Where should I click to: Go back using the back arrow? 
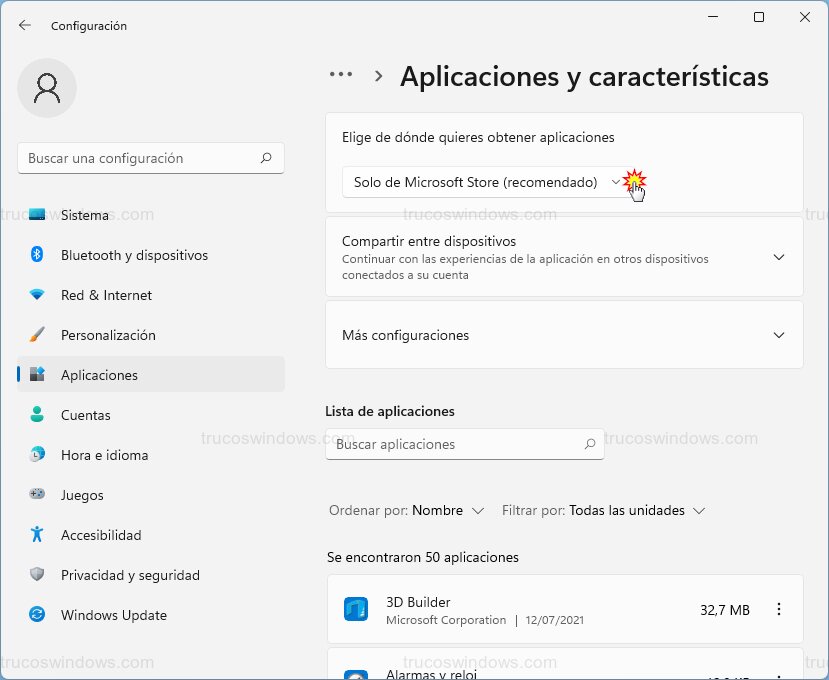click(x=24, y=26)
